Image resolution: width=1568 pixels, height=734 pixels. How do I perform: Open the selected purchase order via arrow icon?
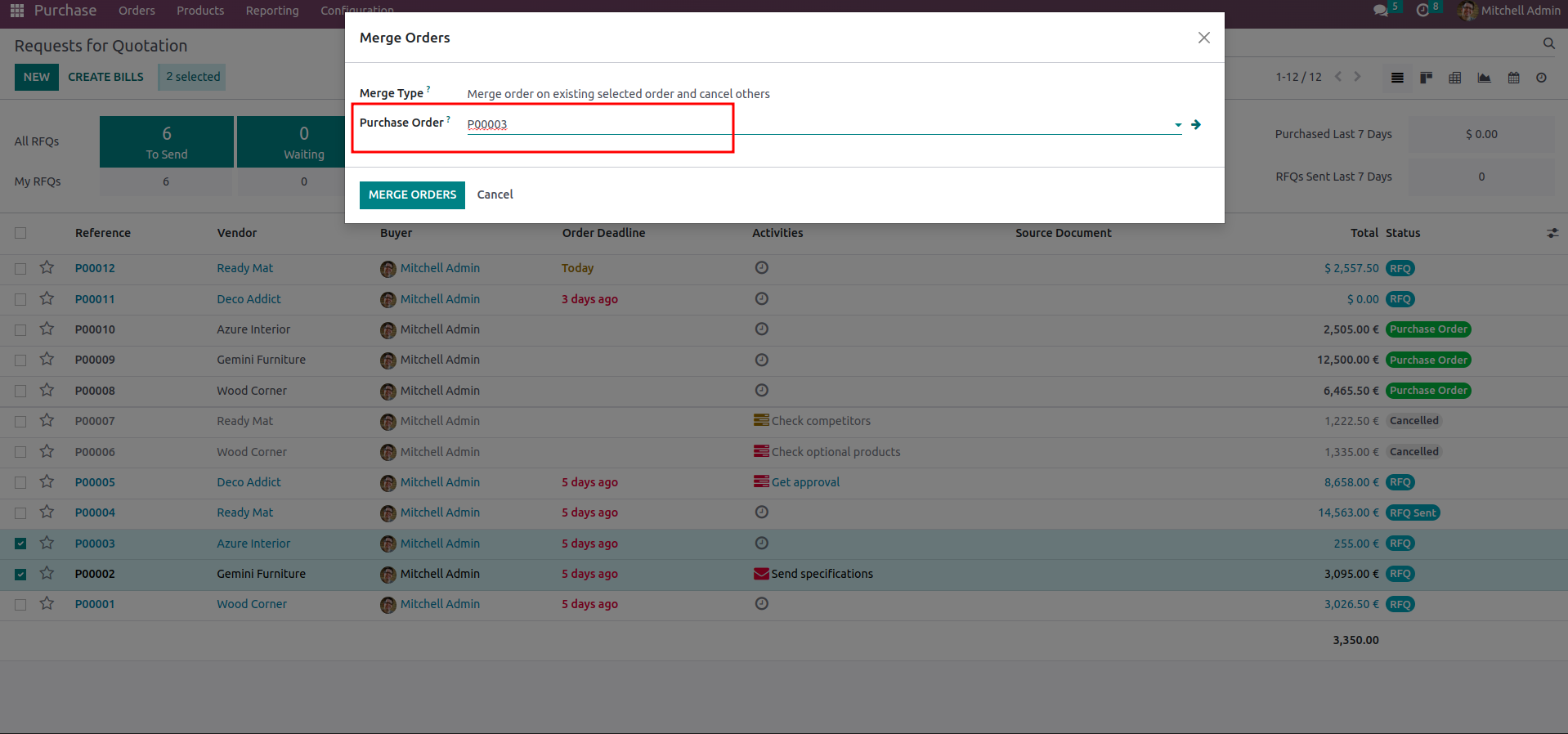(x=1196, y=124)
